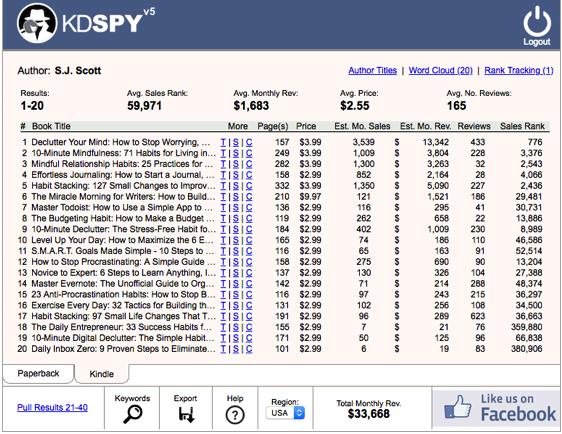Click C link for Master Todoist row

[249, 208]
